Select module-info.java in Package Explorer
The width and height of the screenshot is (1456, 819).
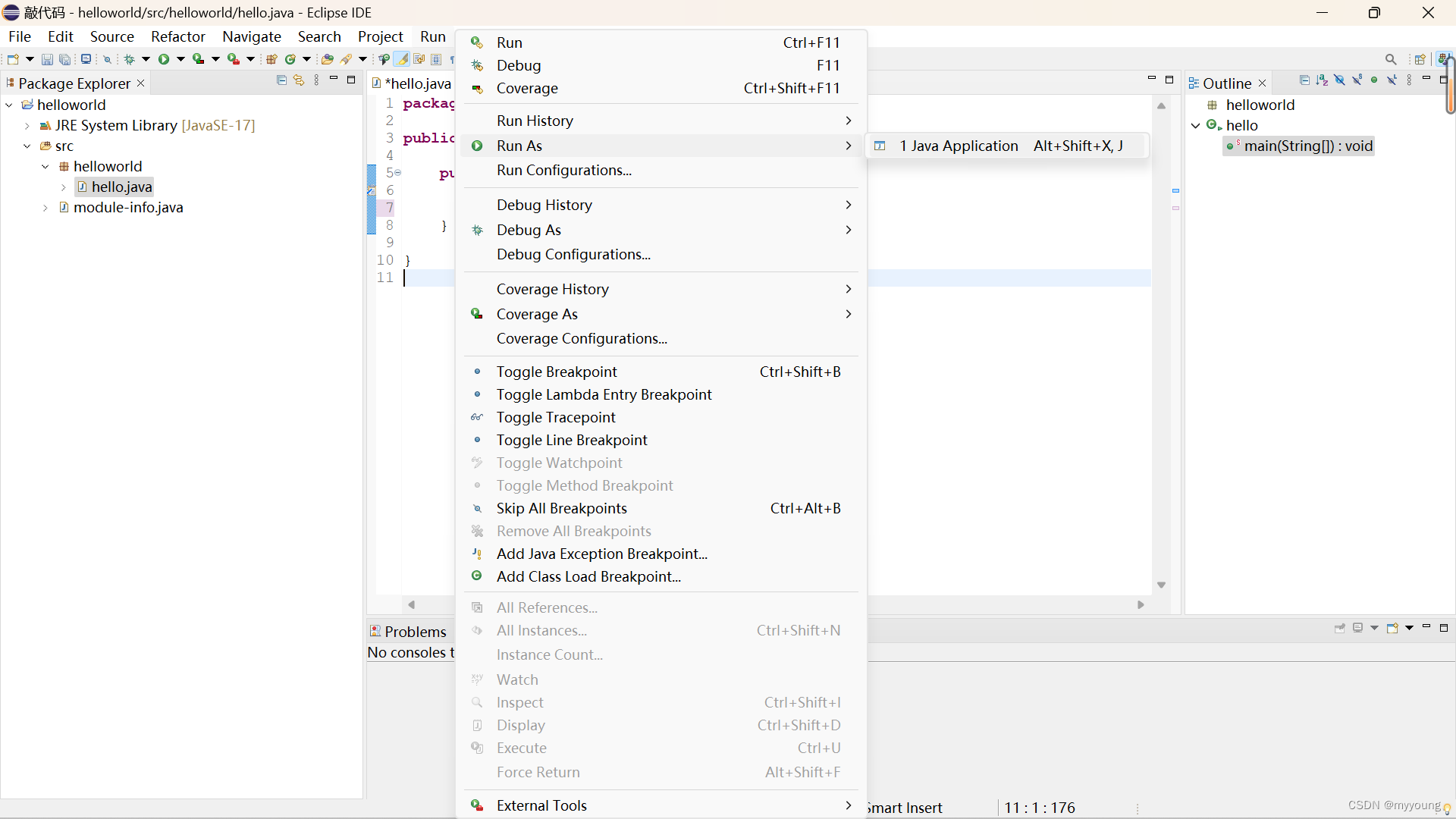click(128, 207)
